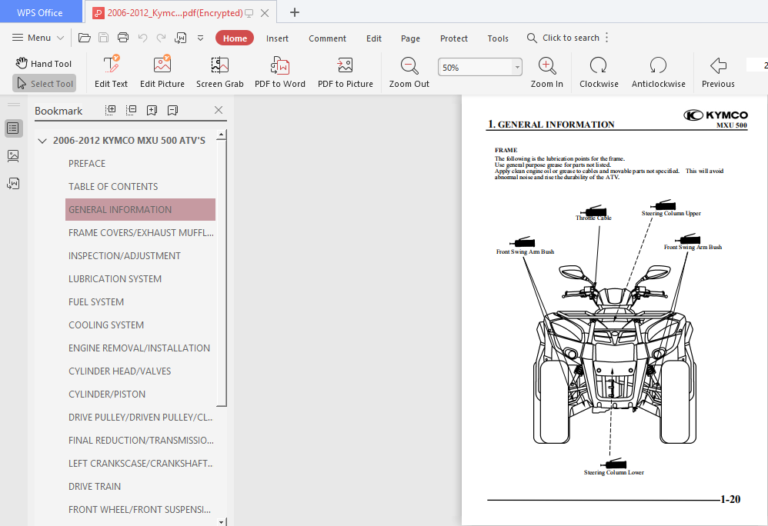This screenshot has height=526, width=768.
Task: Select the ENGINE REMOVAL/INSTALLATION bookmark
Action: tap(139, 348)
